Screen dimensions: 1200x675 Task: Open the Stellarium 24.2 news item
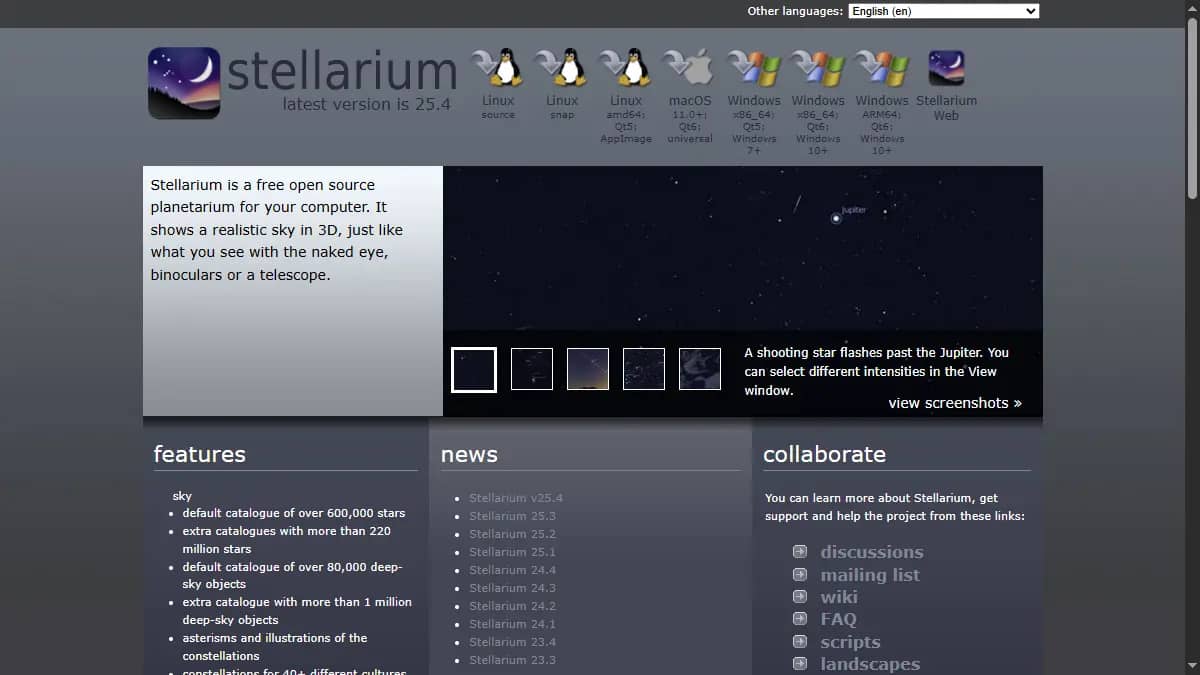pyautogui.click(x=512, y=606)
